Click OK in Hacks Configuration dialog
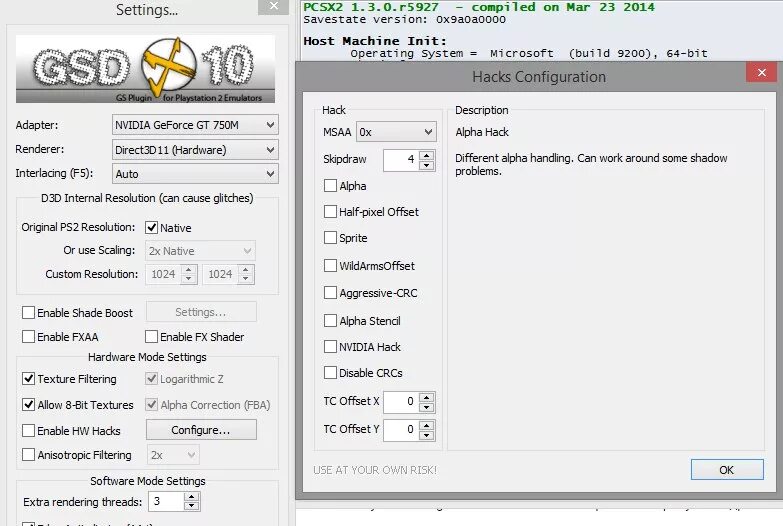Image resolution: width=783 pixels, height=526 pixels. [x=727, y=470]
